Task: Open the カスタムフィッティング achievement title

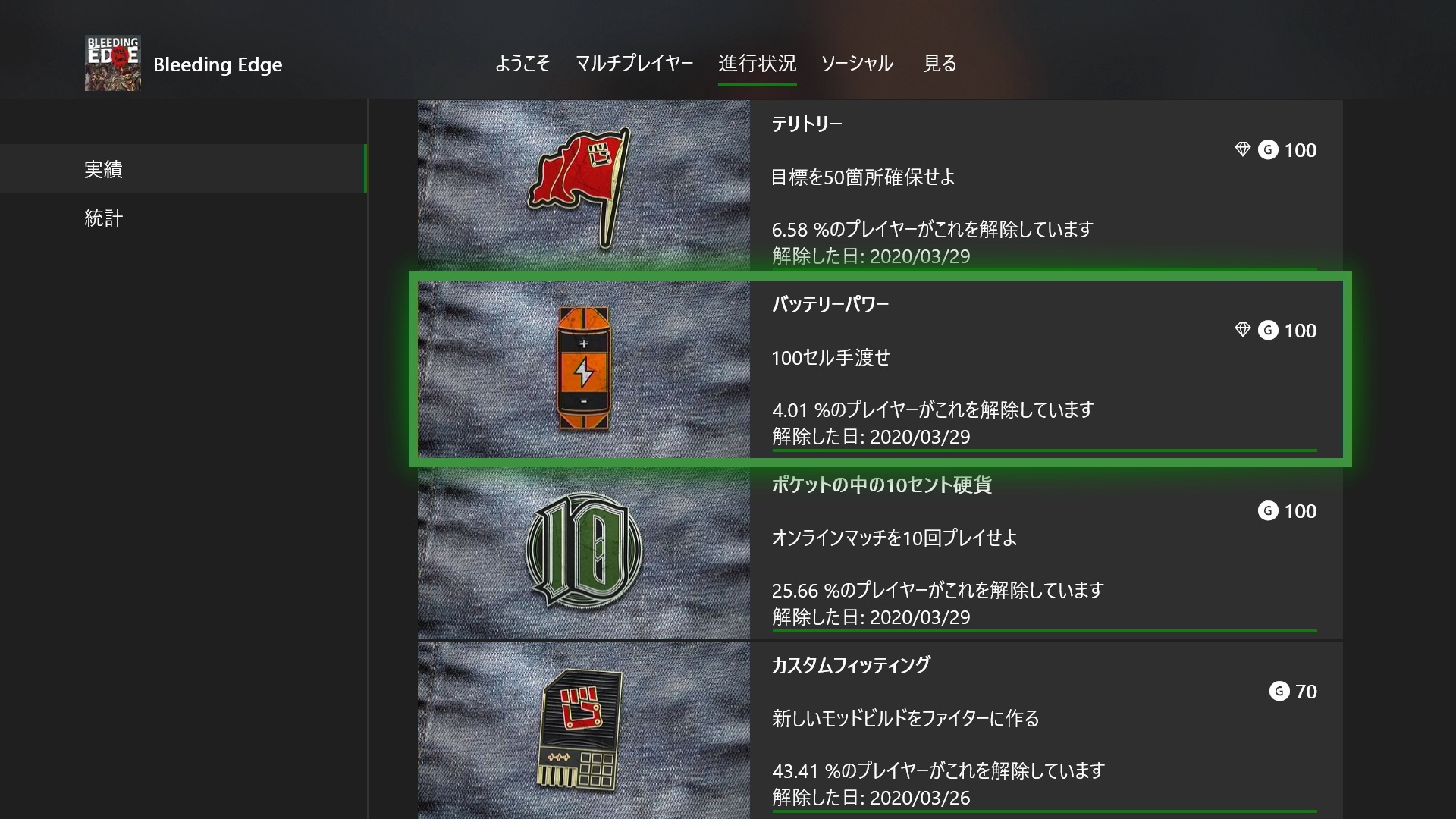Action: 851,666
